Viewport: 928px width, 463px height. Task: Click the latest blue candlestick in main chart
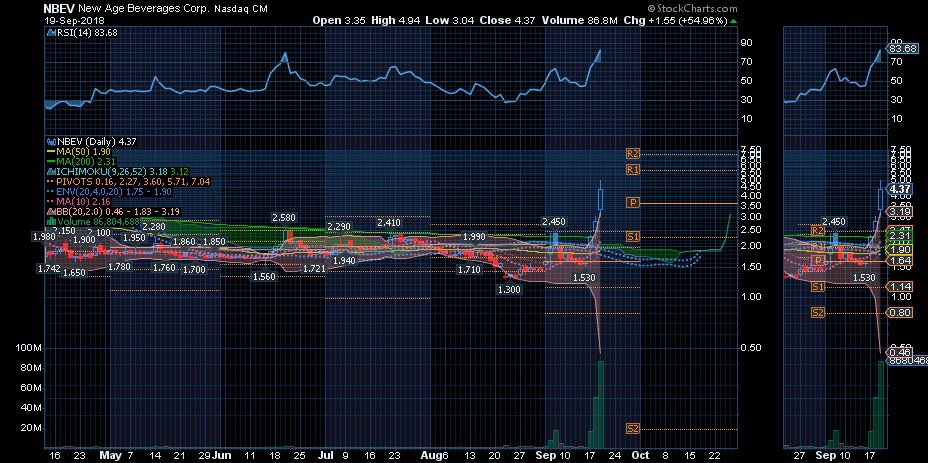(601, 199)
